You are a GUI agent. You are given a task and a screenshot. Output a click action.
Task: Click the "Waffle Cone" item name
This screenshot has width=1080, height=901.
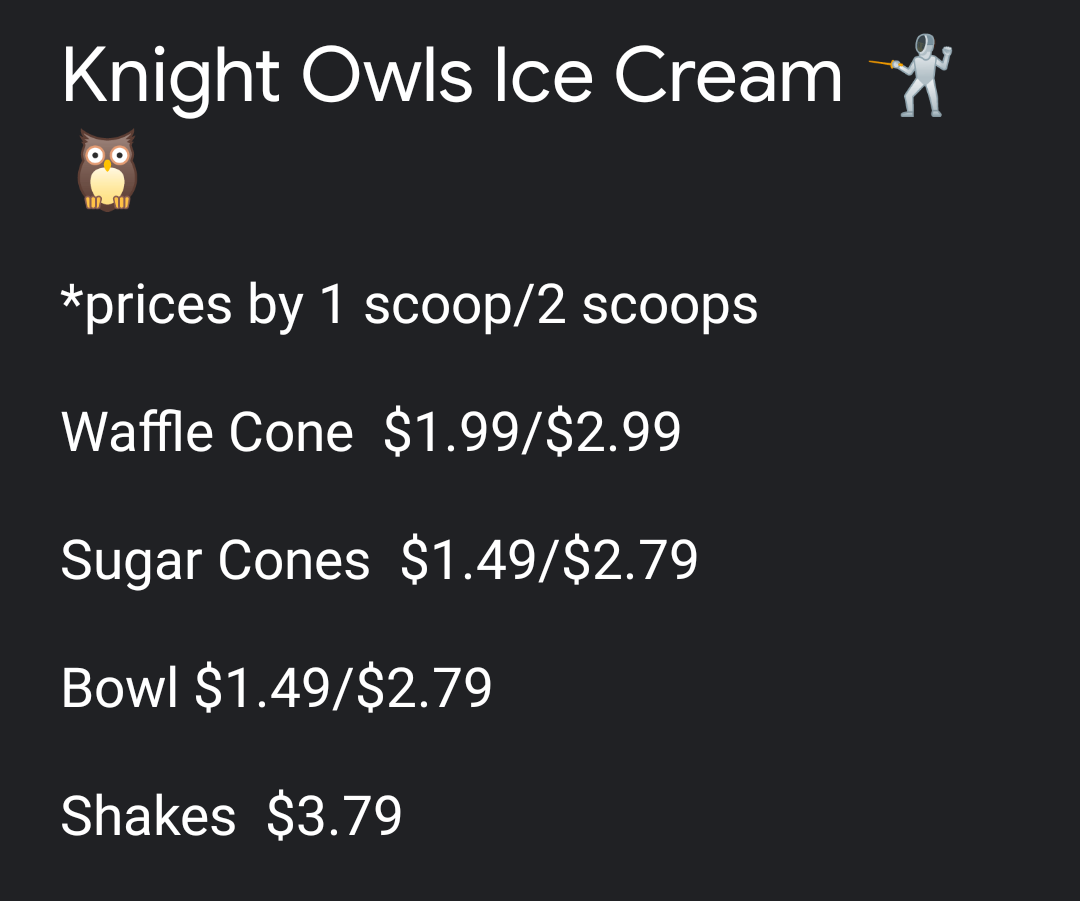click(x=207, y=433)
